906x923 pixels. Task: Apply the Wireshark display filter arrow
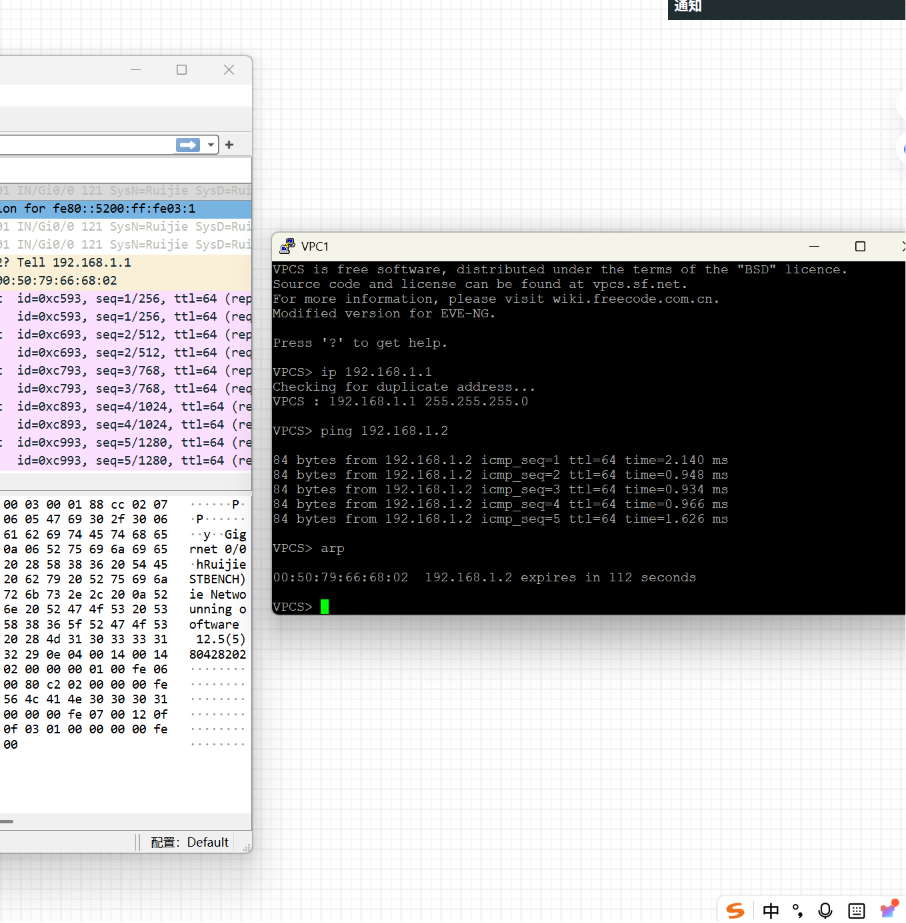point(188,145)
